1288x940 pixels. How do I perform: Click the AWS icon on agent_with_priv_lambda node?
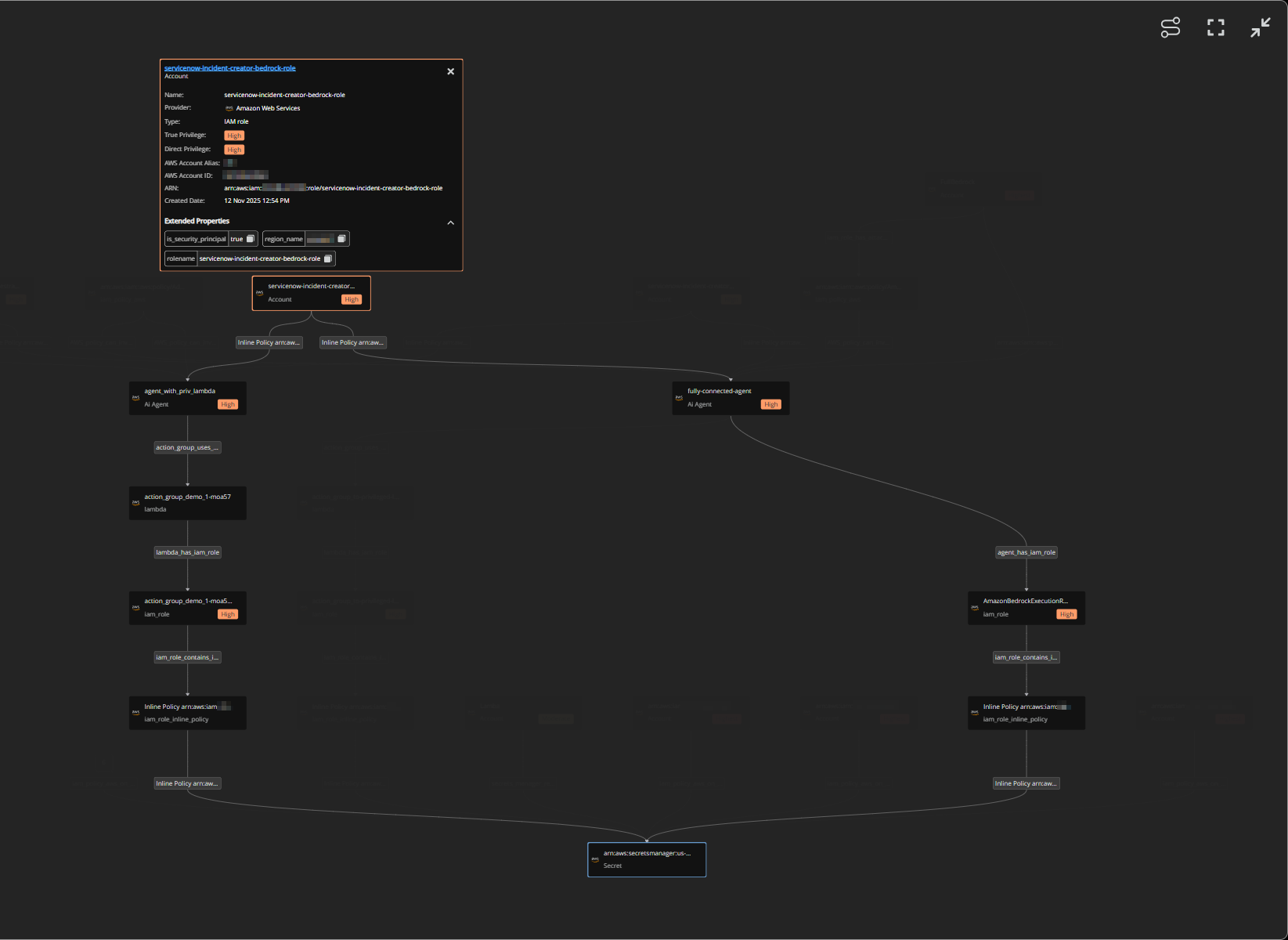click(136, 398)
